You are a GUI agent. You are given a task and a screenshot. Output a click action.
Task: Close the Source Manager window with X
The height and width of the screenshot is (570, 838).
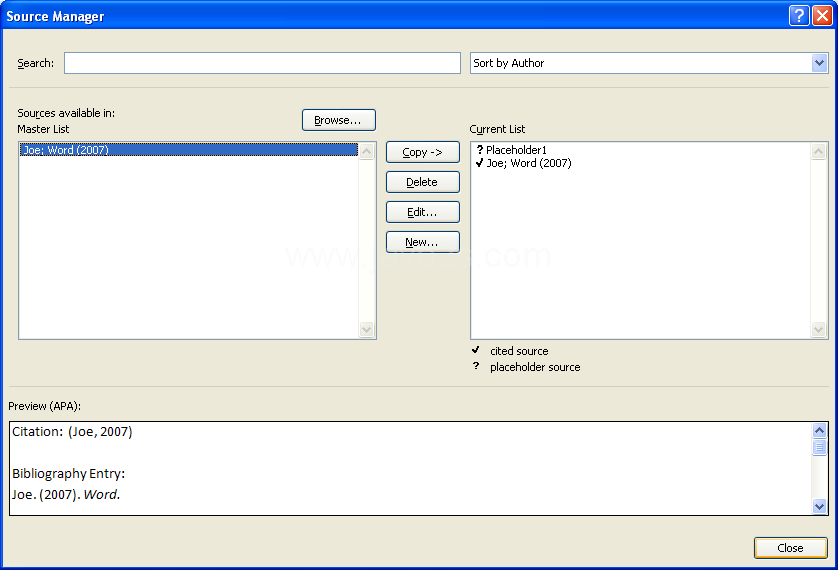822,15
